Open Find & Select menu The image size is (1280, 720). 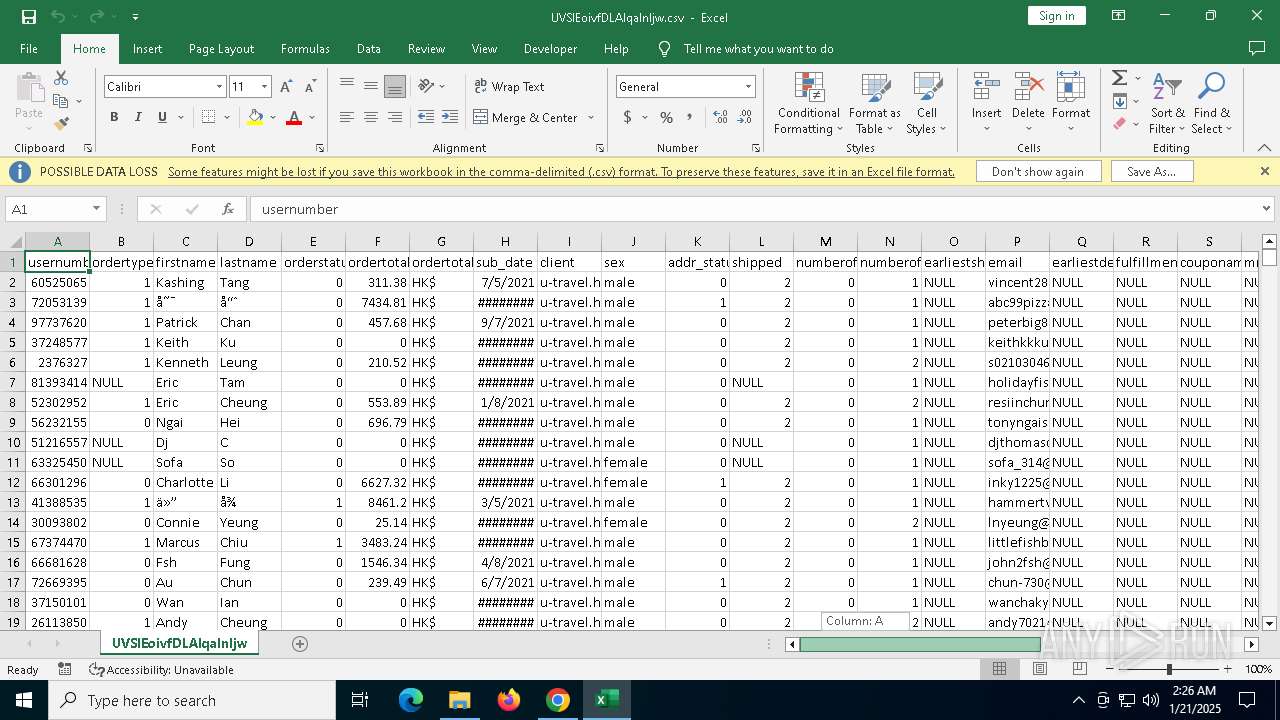point(1212,104)
